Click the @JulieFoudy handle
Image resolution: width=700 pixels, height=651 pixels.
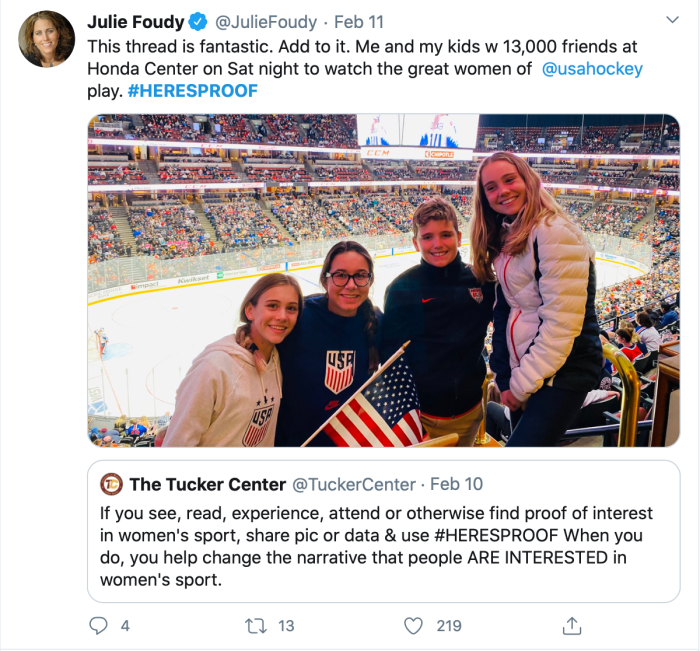pos(260,21)
